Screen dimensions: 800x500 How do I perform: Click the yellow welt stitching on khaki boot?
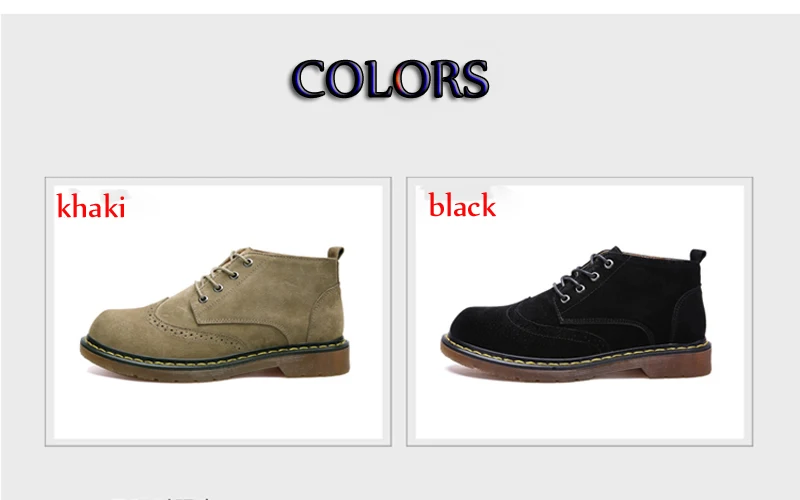click(214, 354)
